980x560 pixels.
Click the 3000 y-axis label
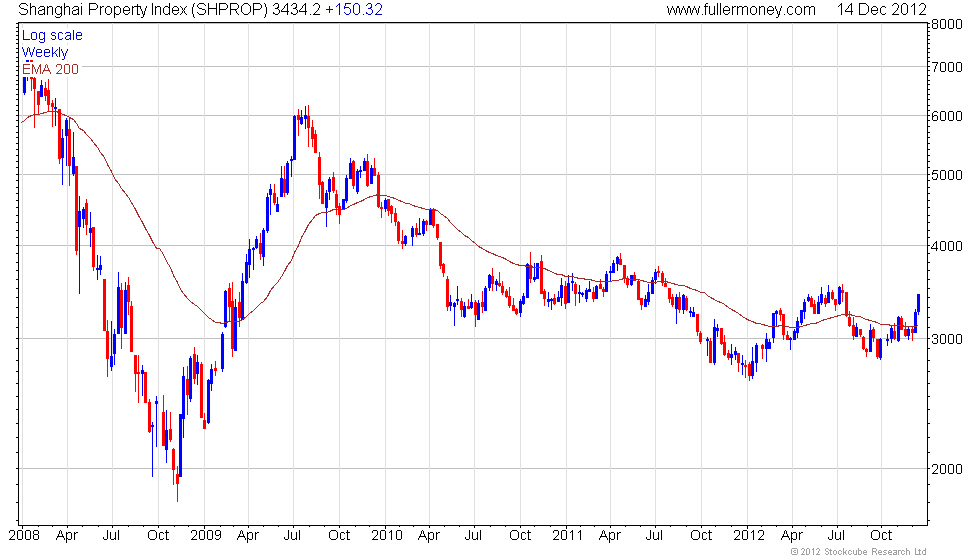[x=946, y=339]
